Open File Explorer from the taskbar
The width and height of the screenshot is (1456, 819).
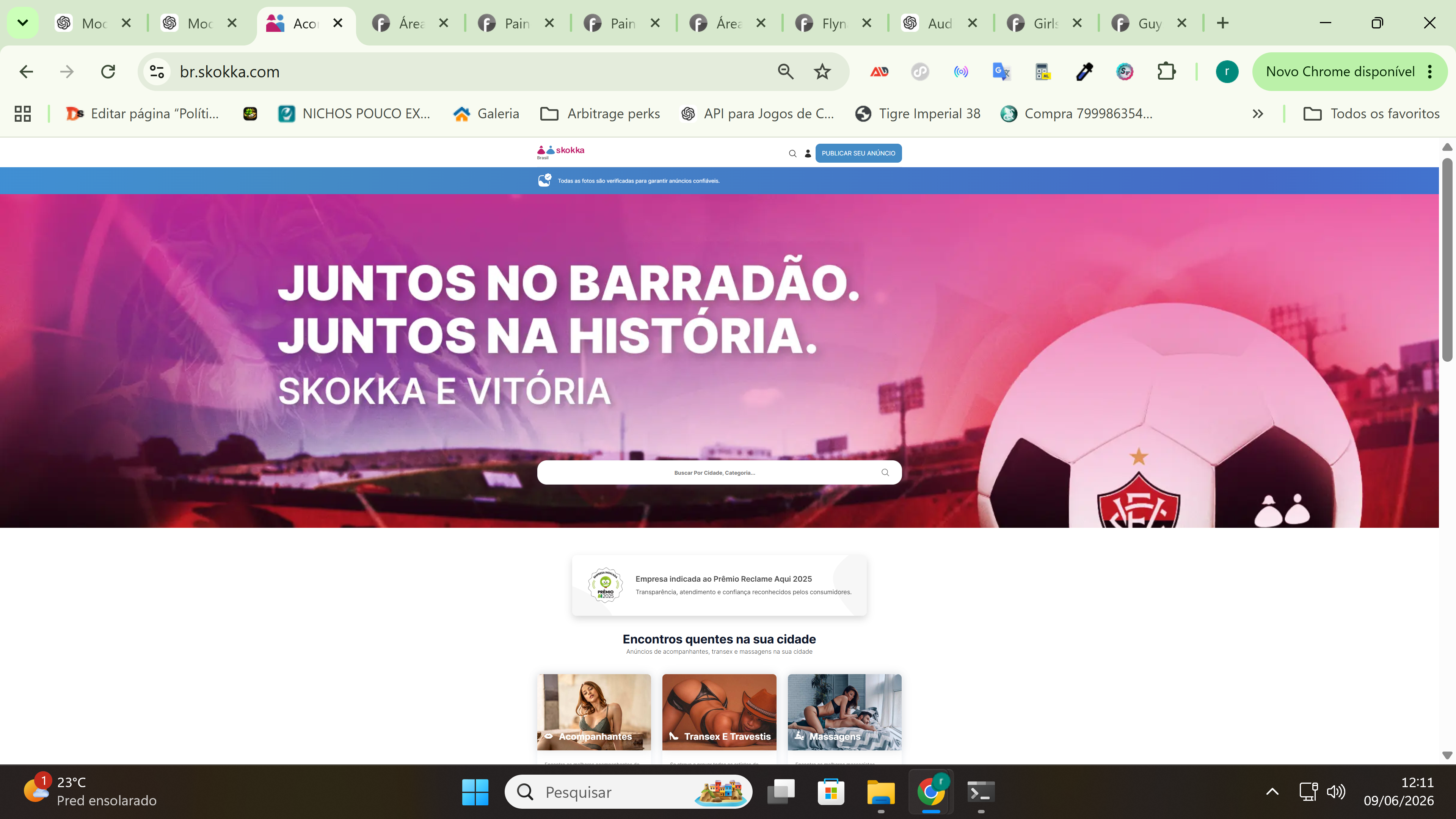[880, 792]
